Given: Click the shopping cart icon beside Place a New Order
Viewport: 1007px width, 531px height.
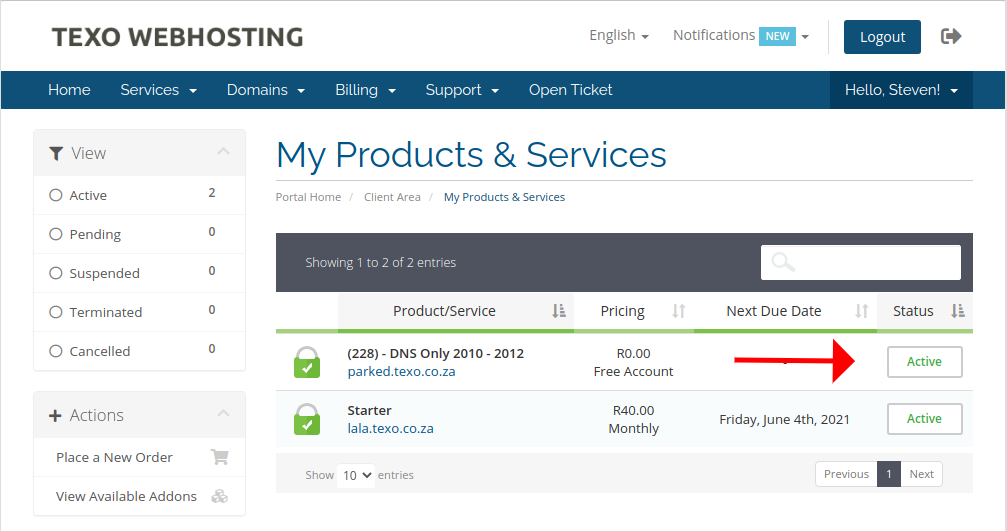Looking at the screenshot, I should 220,457.
